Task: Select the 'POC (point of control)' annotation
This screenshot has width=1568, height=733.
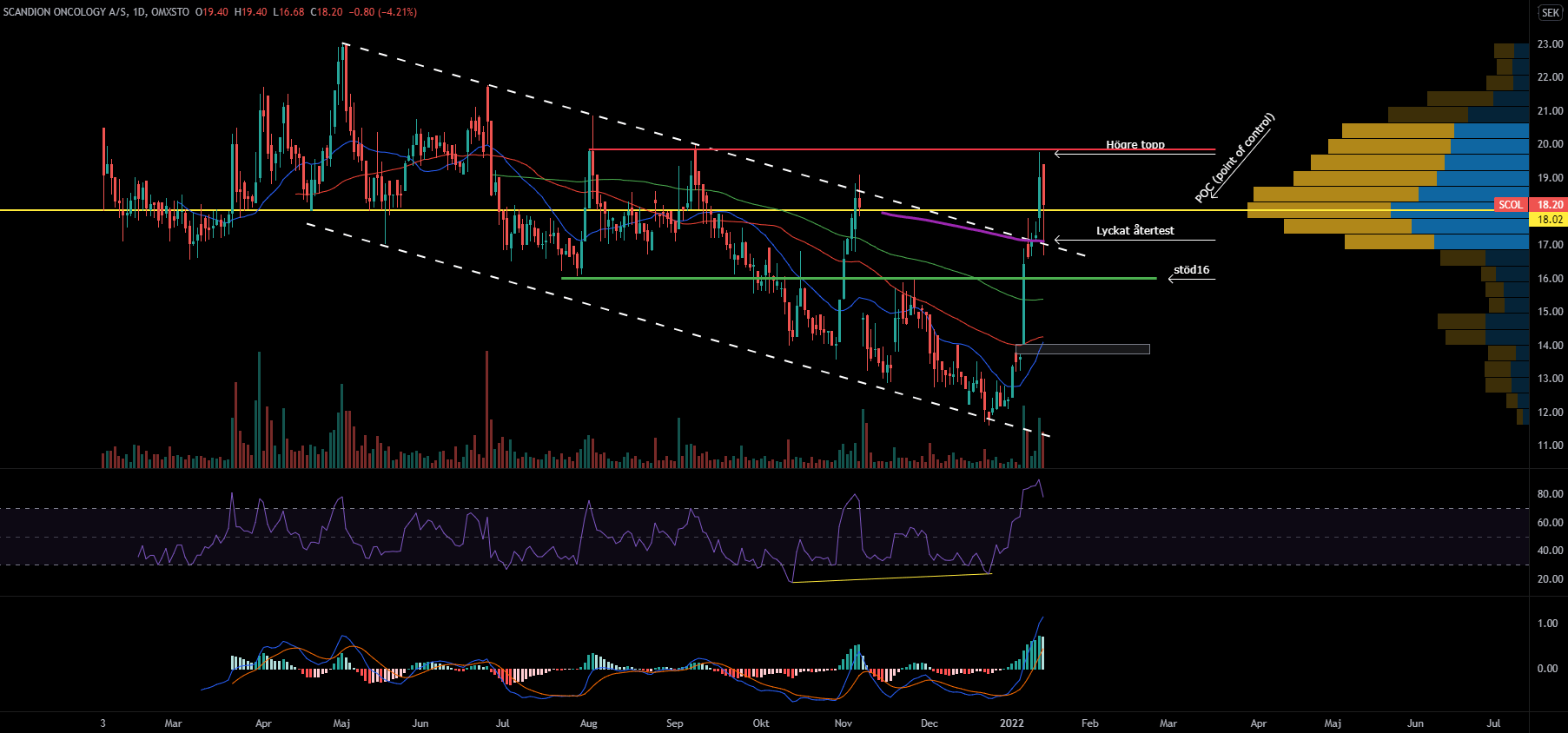Action: coord(1234,157)
